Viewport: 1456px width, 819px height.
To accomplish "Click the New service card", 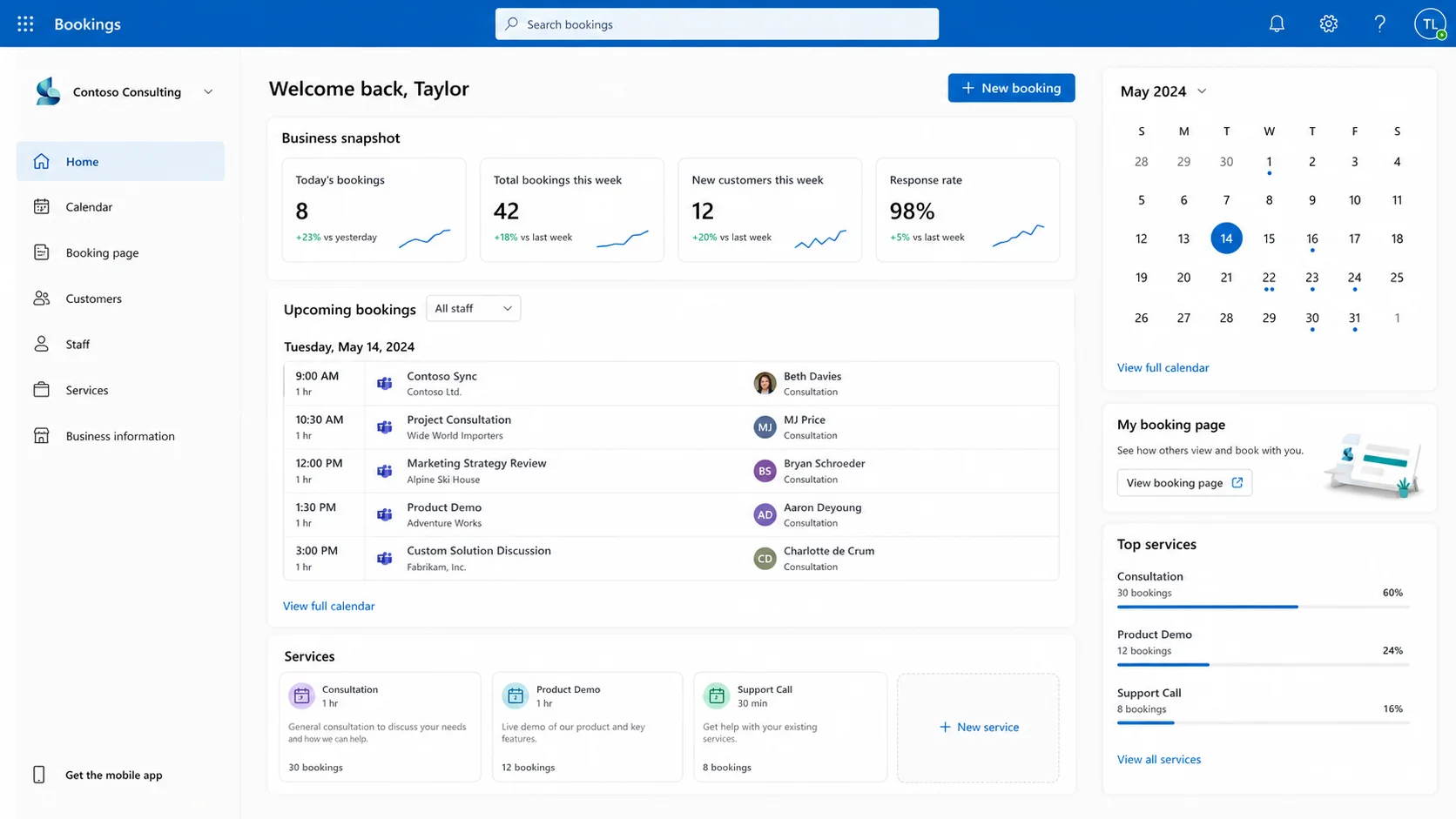I will [x=978, y=727].
